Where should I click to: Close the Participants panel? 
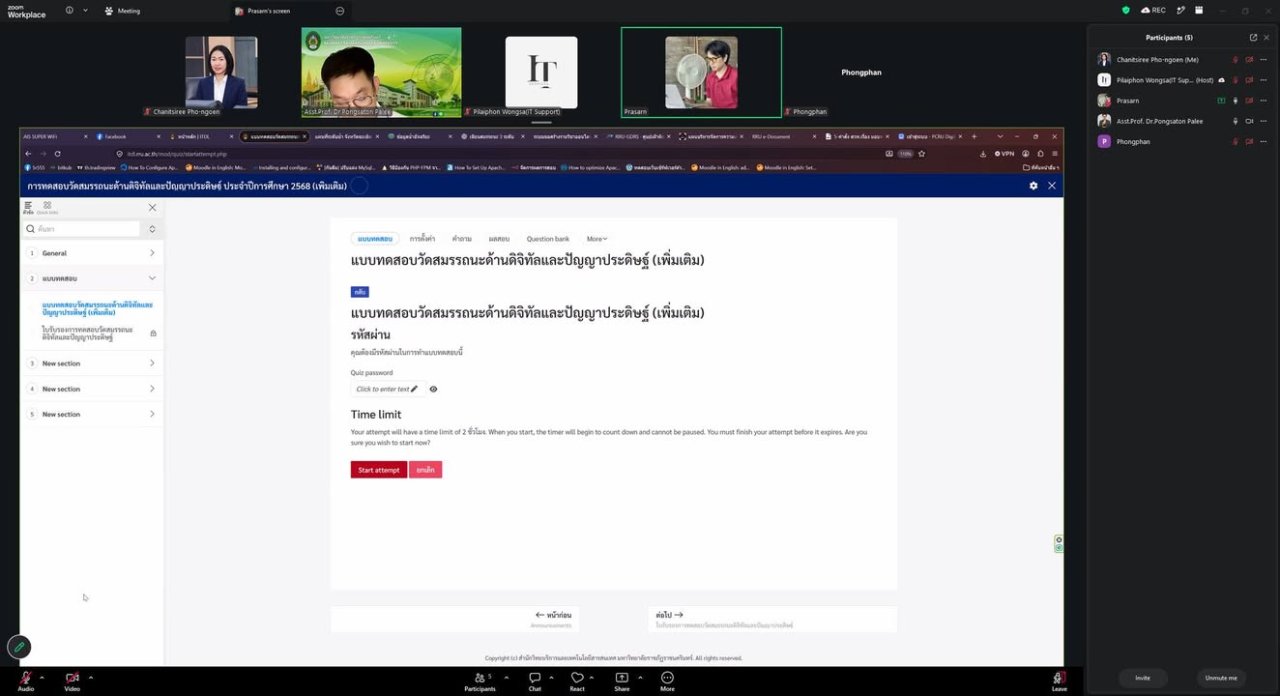(x=1268, y=37)
